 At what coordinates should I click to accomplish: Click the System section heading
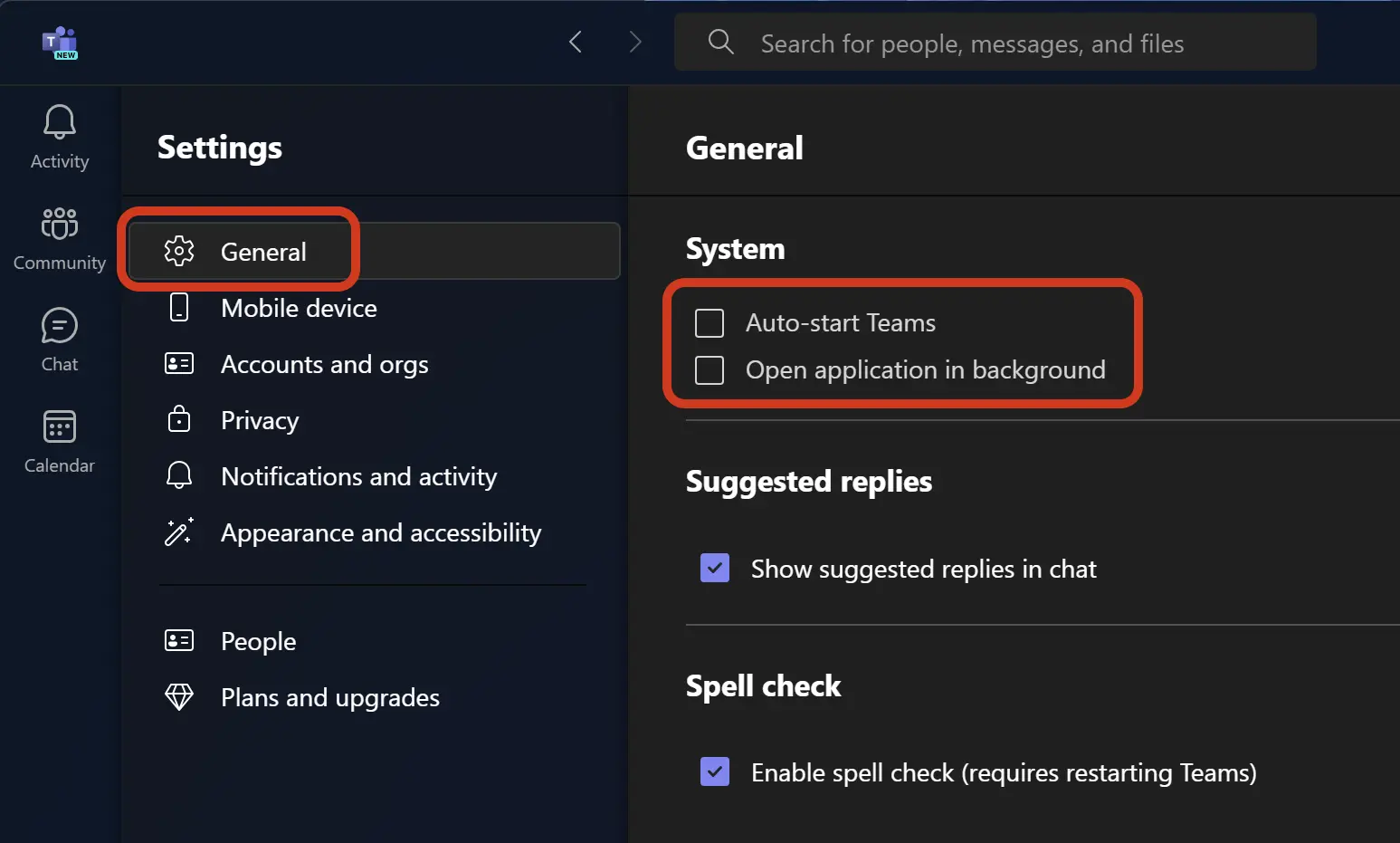(x=736, y=248)
